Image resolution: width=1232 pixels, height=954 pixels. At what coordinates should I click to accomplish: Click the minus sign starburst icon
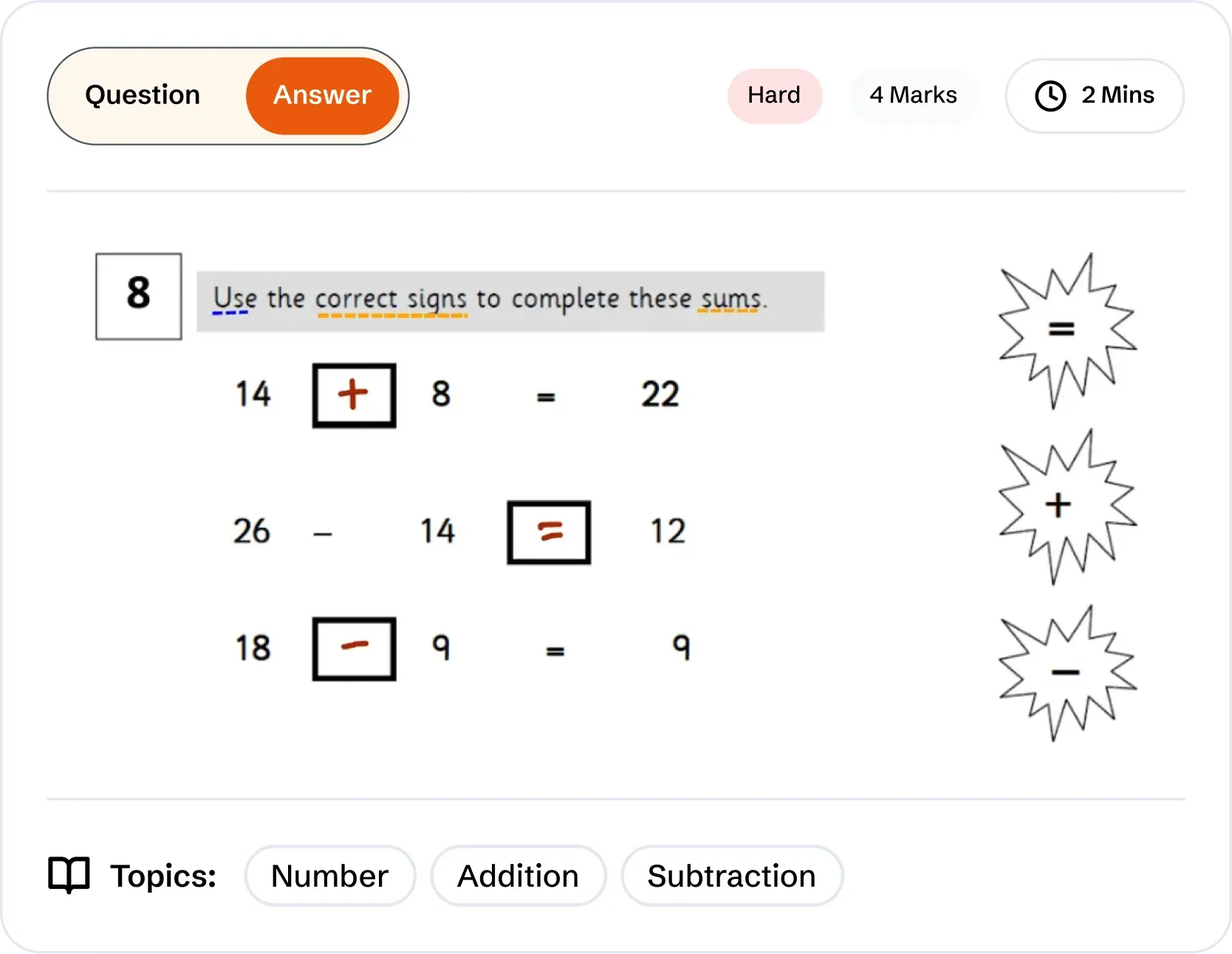(x=1065, y=673)
